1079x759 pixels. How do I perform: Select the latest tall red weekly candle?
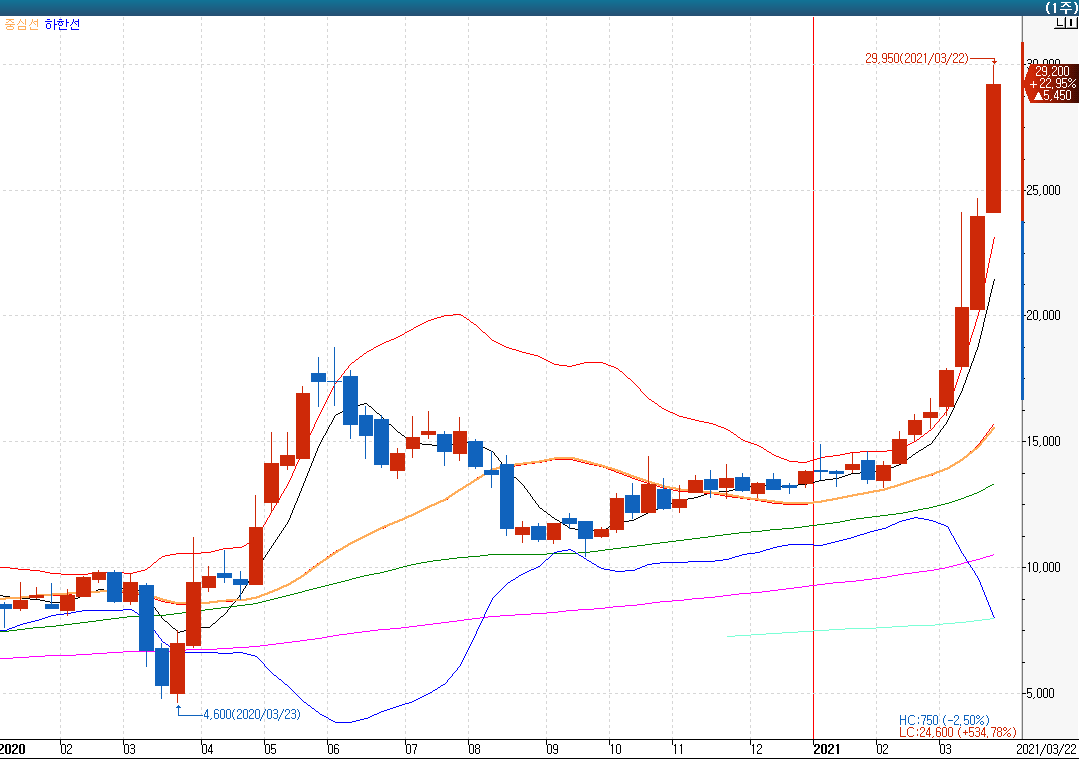tap(993, 147)
